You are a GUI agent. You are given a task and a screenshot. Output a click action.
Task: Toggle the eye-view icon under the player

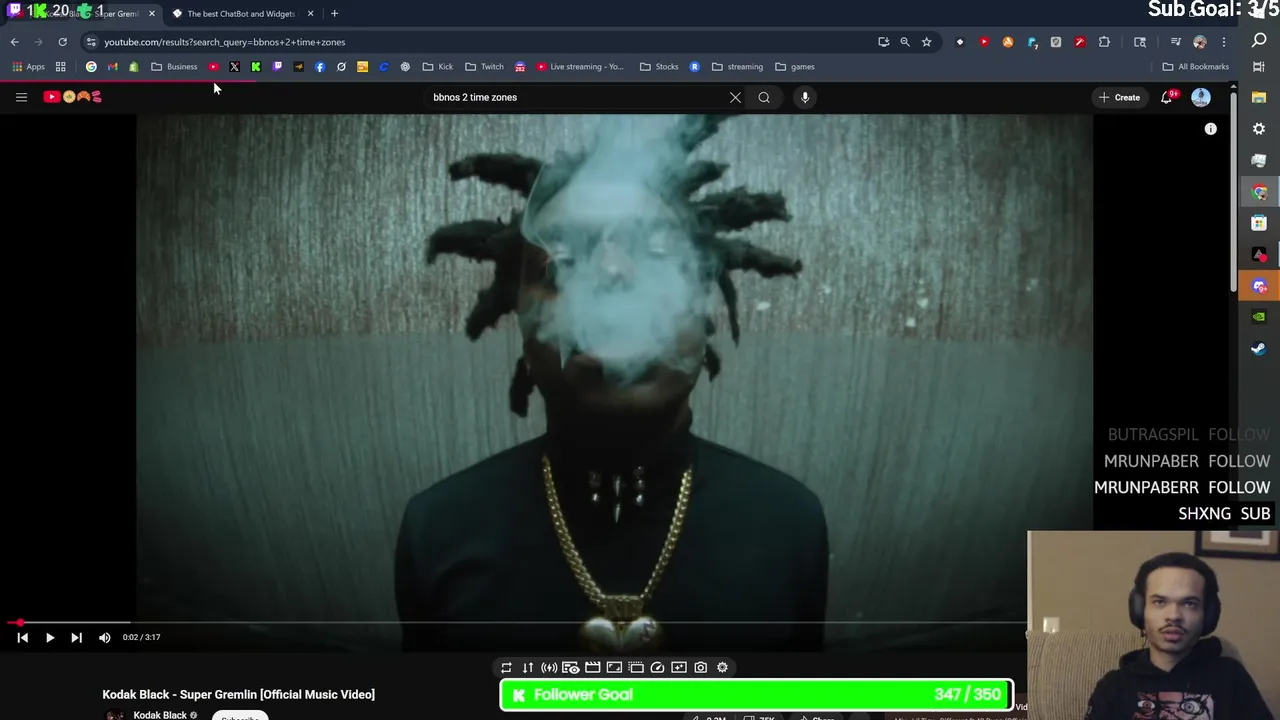(x=570, y=667)
